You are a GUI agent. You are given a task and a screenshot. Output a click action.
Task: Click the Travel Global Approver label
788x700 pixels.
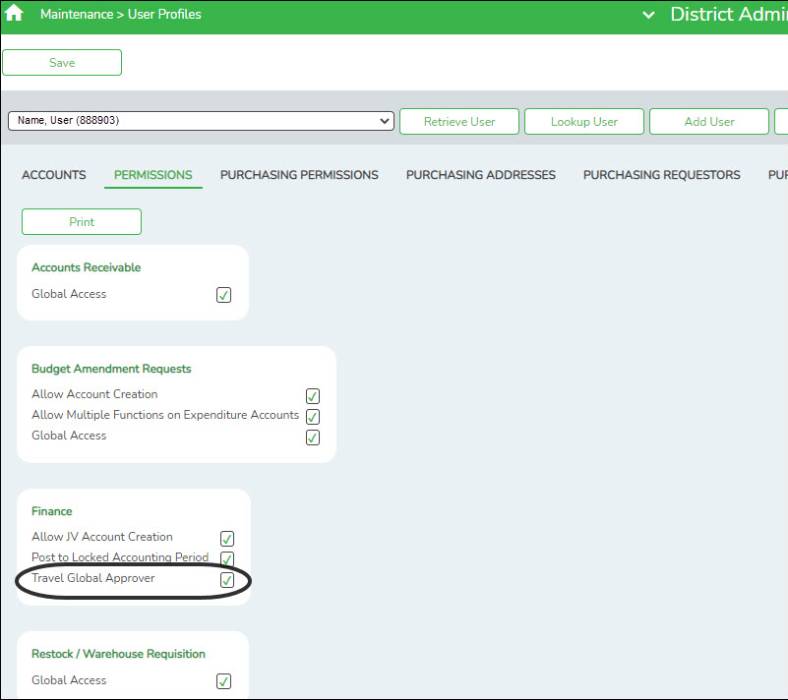(93, 578)
